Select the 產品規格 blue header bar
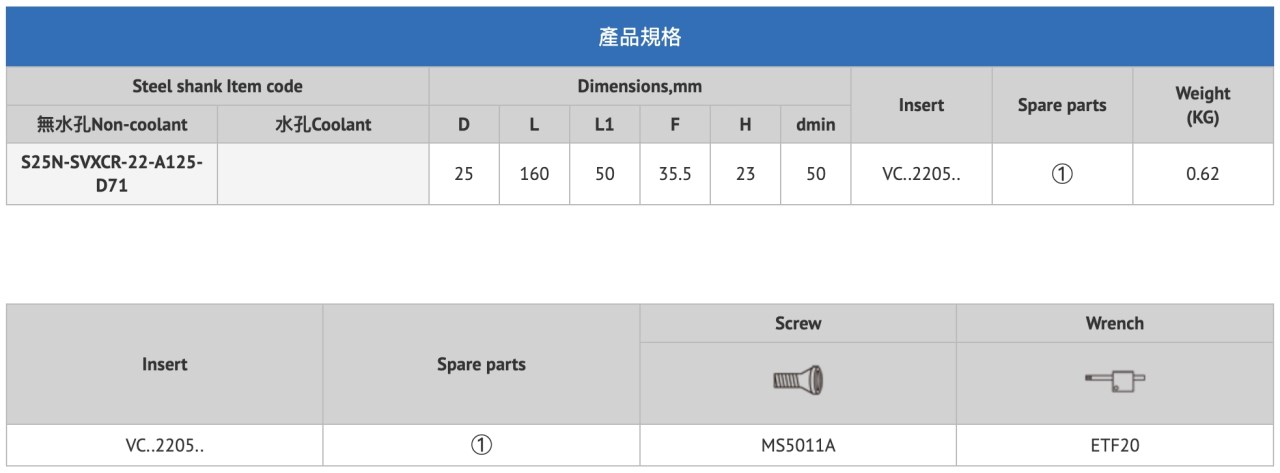 click(640, 37)
